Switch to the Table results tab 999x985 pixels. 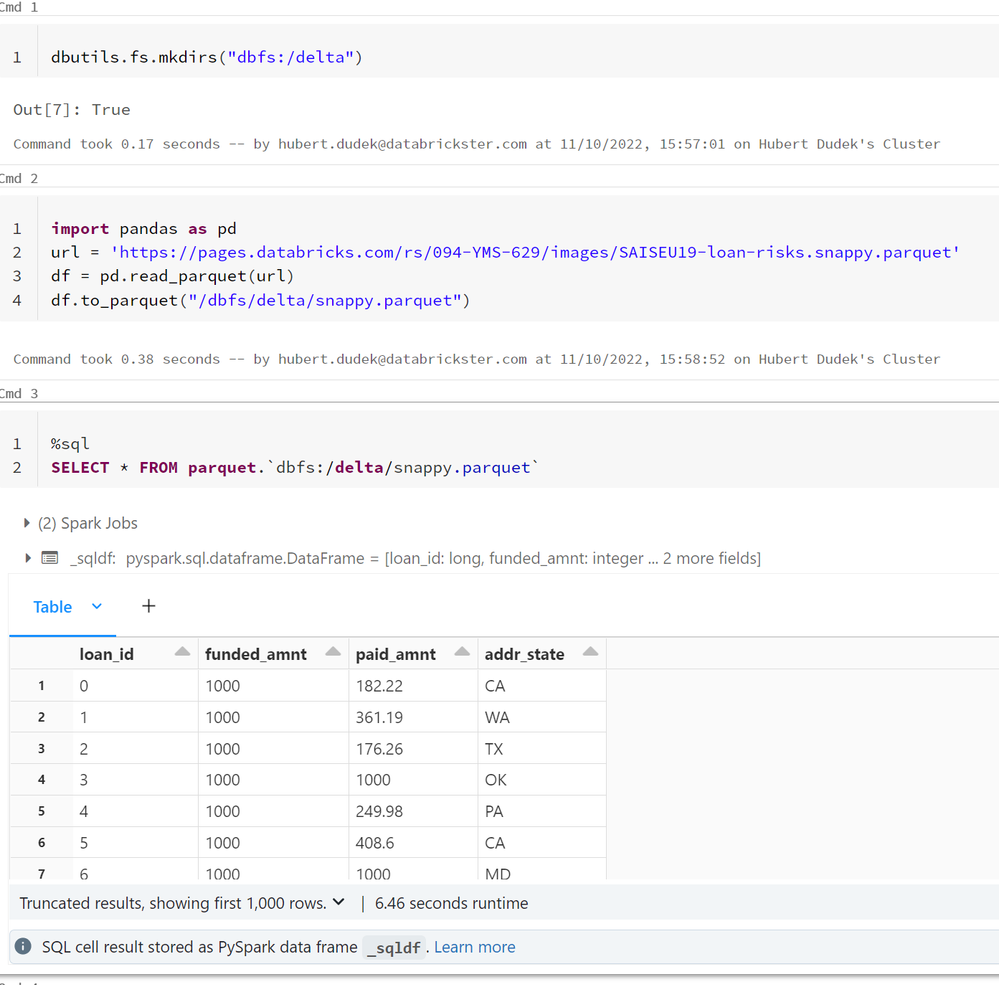coord(52,607)
